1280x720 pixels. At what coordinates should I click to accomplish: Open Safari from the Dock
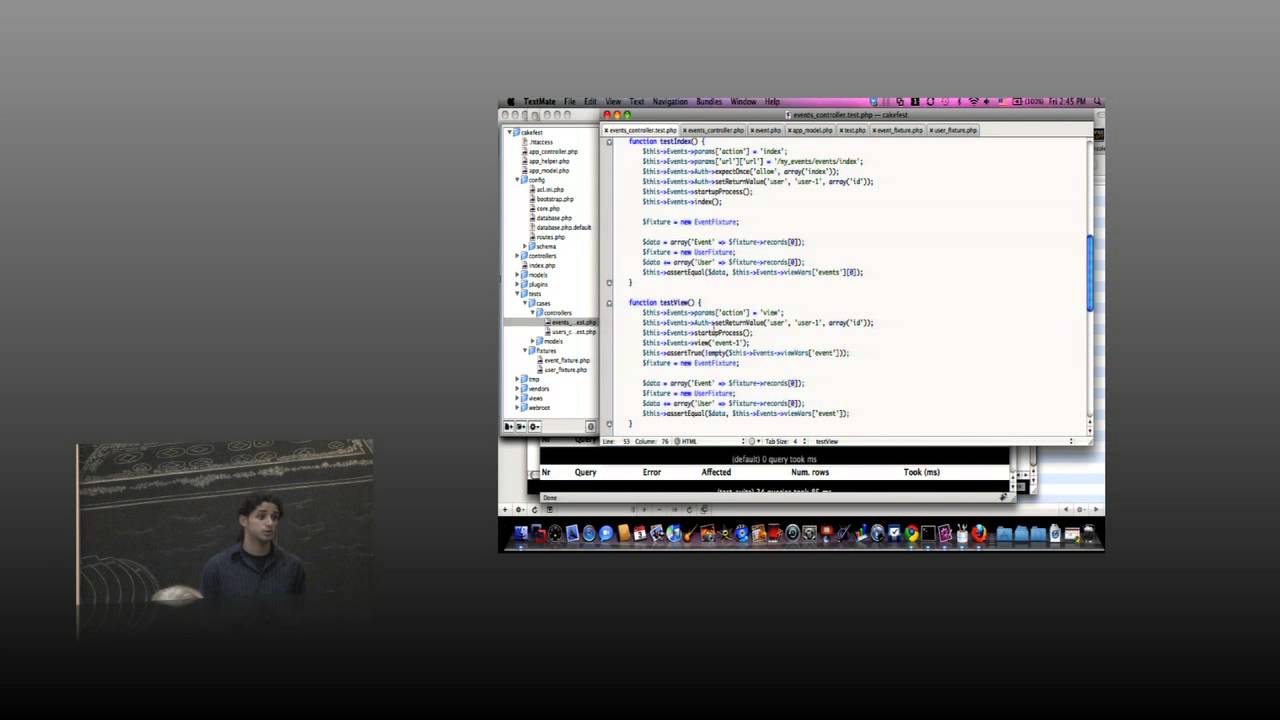(x=589, y=534)
